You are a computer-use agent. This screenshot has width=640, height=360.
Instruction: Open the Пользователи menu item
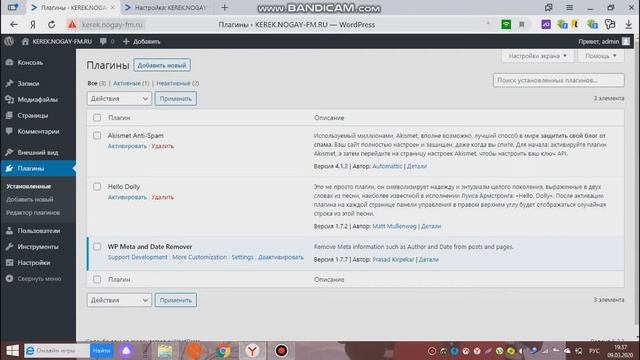pyautogui.click(x=38, y=231)
